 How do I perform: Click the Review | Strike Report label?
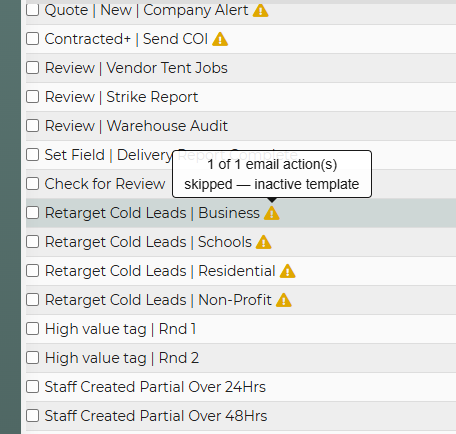(121, 97)
